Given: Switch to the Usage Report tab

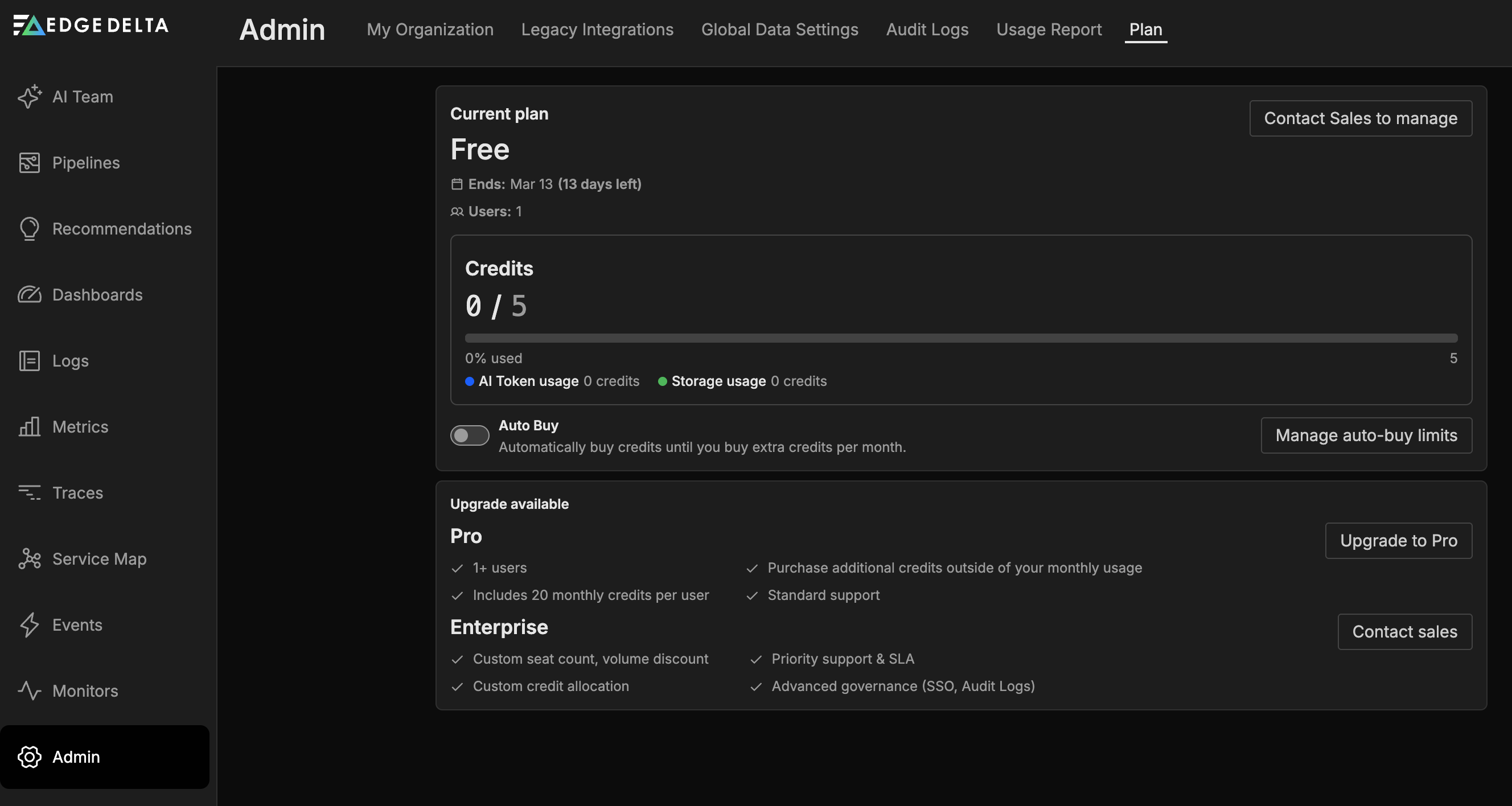Looking at the screenshot, I should [1049, 30].
